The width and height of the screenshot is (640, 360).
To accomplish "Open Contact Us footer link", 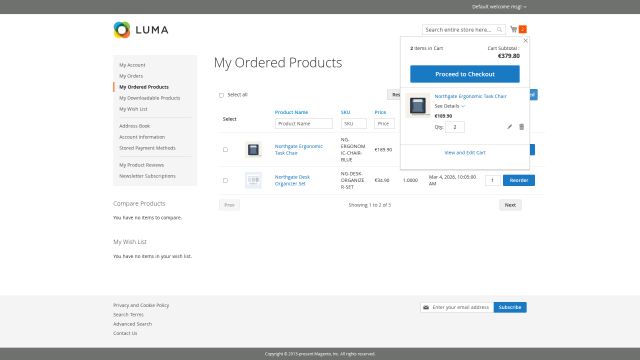I will [125, 333].
